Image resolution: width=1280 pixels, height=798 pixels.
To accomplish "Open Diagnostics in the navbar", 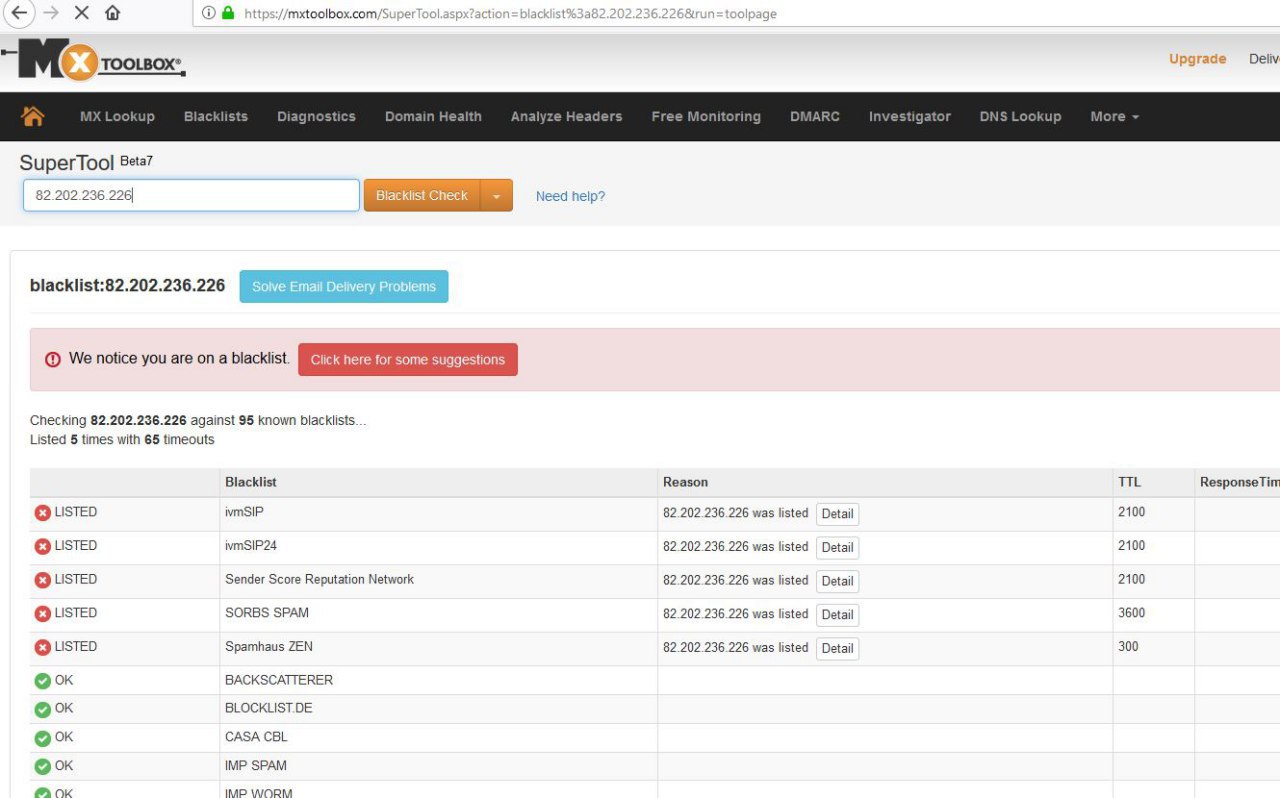I will point(316,116).
